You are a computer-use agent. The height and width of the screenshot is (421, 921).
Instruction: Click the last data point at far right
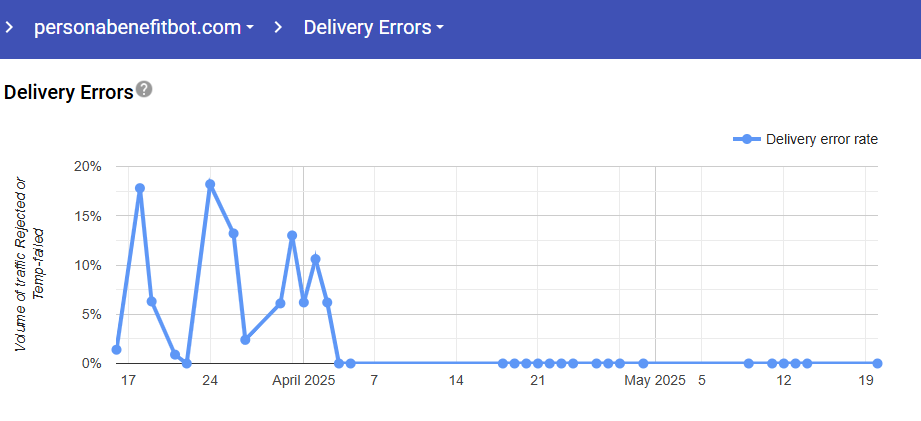pos(877,363)
